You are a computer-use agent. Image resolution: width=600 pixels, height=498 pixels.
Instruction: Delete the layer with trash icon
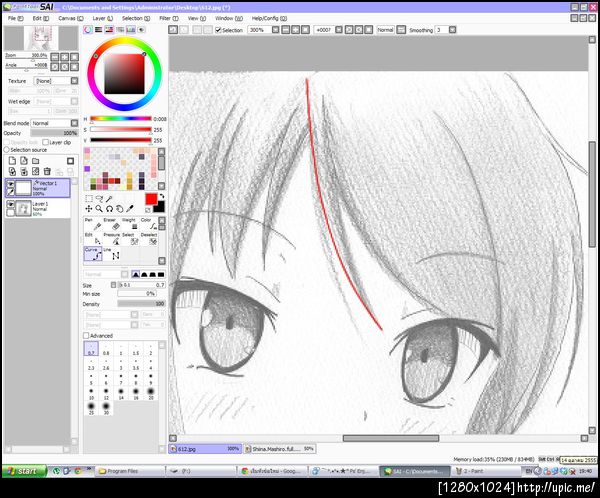tap(47, 171)
